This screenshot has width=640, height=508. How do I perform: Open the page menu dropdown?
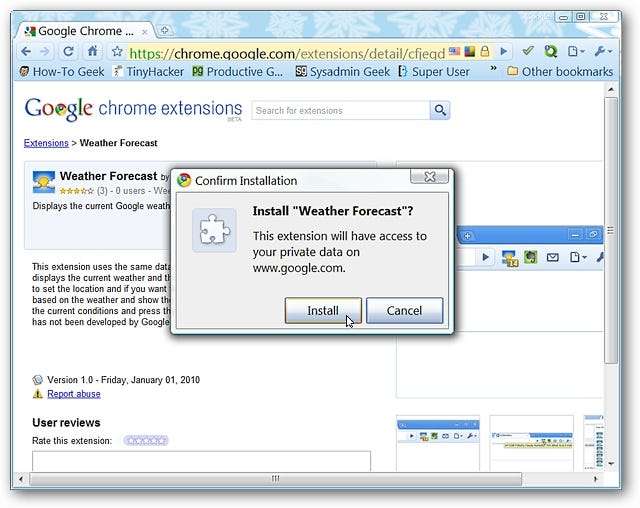pos(576,51)
